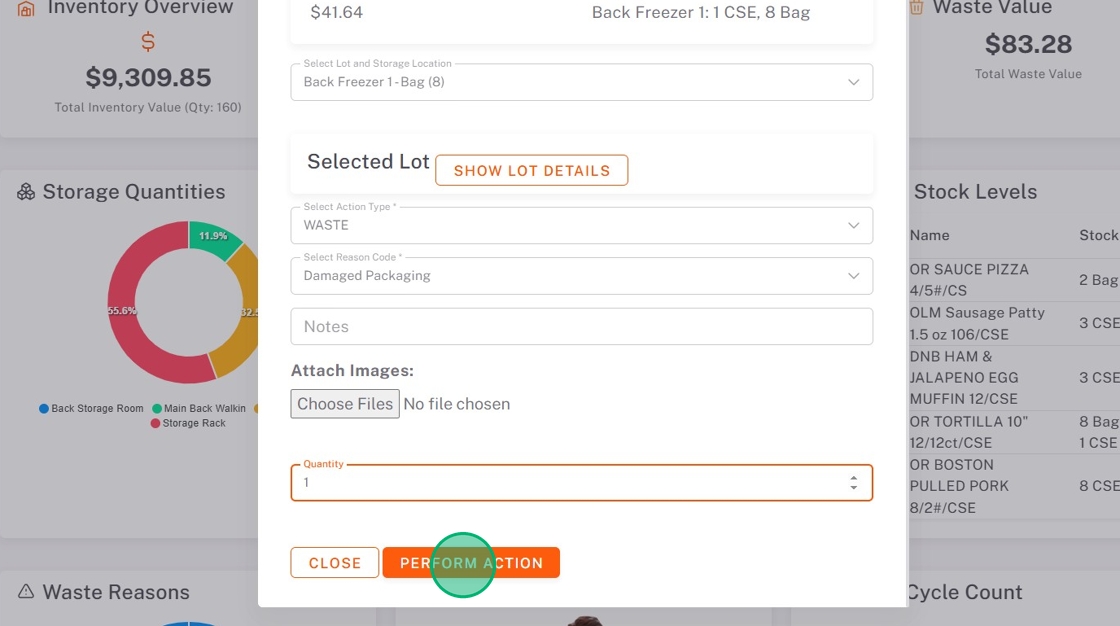Screen dimensions: 1120x626
Task: Click Choose Files to attach images
Action: click(345, 404)
